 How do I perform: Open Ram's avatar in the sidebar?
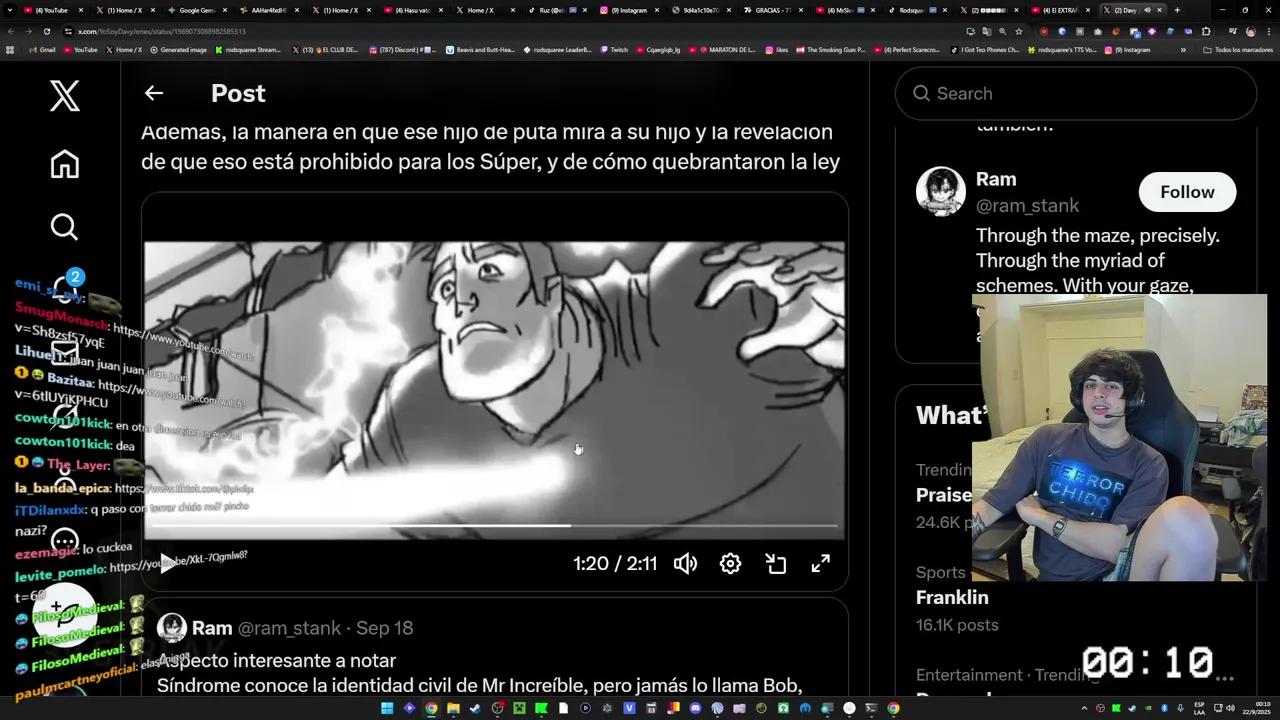coord(941,192)
